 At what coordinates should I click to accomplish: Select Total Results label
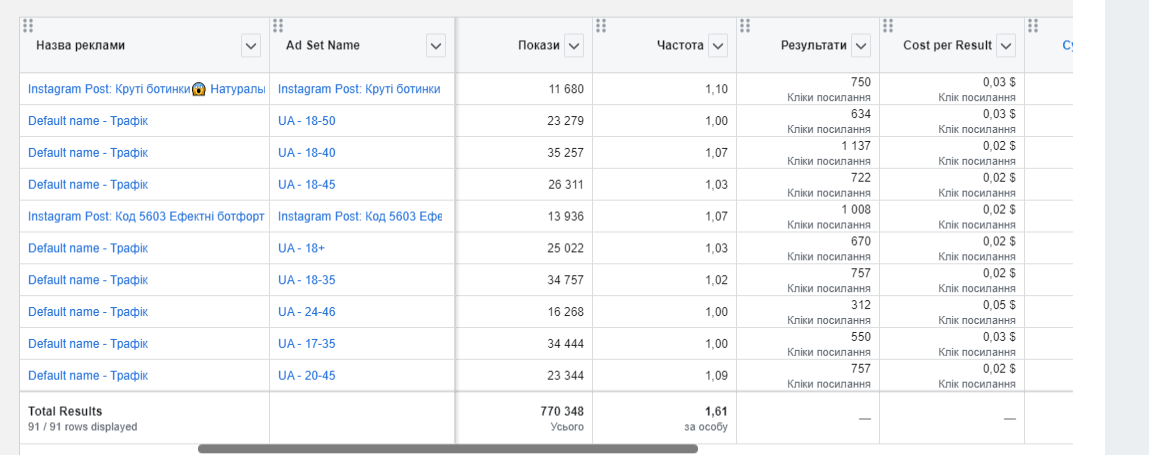click(65, 411)
